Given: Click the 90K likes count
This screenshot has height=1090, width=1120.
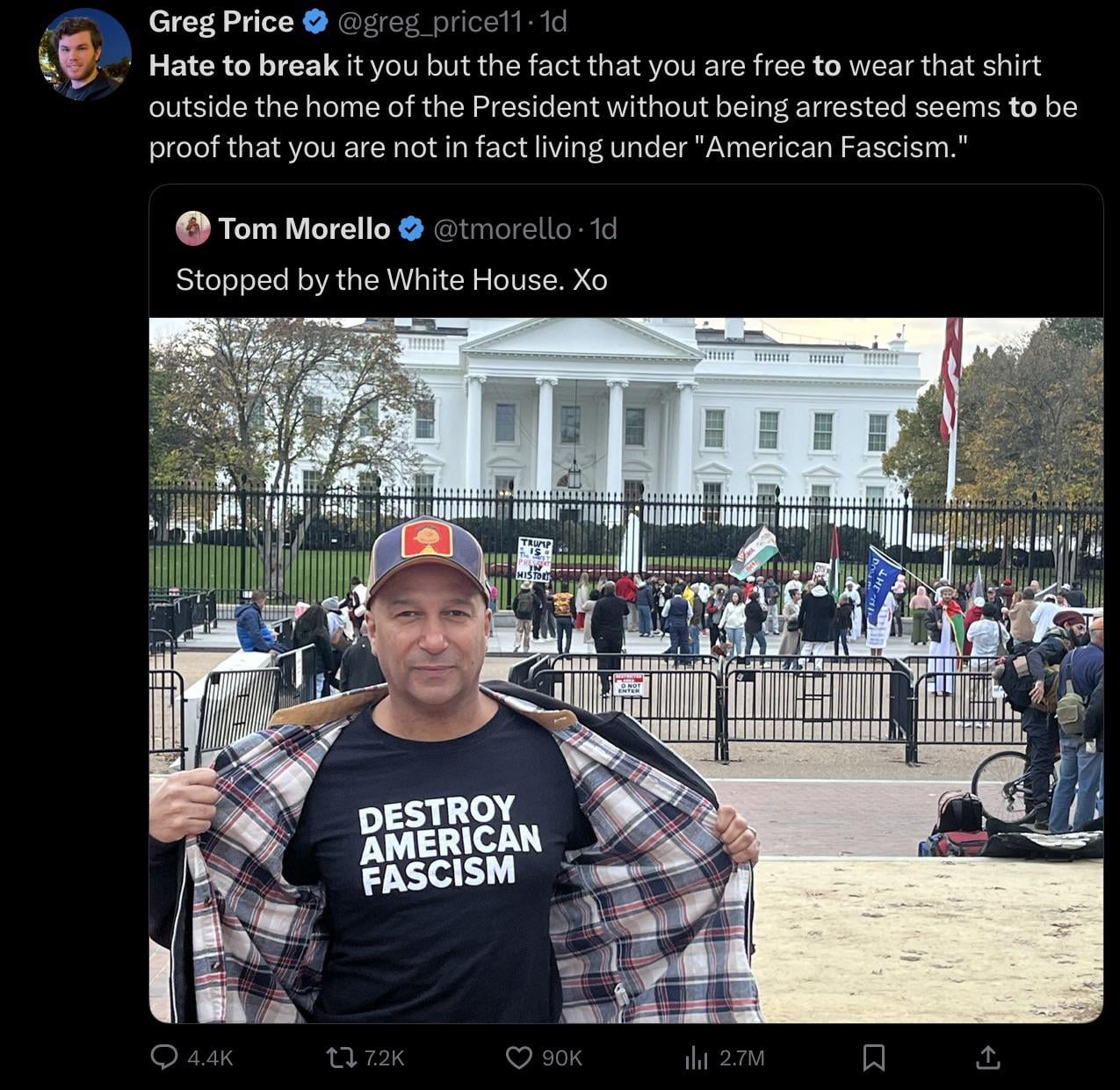Looking at the screenshot, I should coord(562,1058).
